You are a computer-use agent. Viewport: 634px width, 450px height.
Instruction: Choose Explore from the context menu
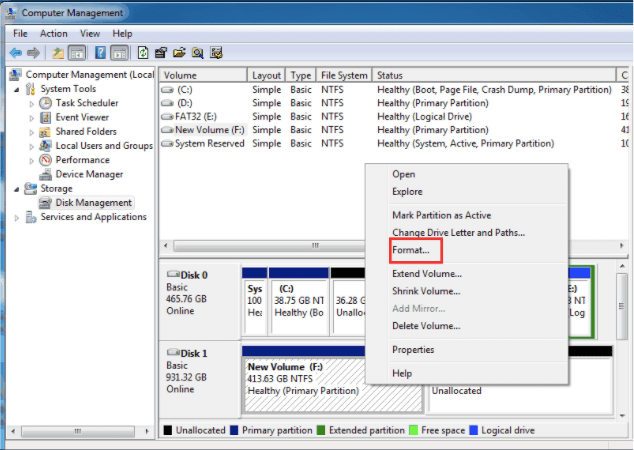[x=467, y=192]
